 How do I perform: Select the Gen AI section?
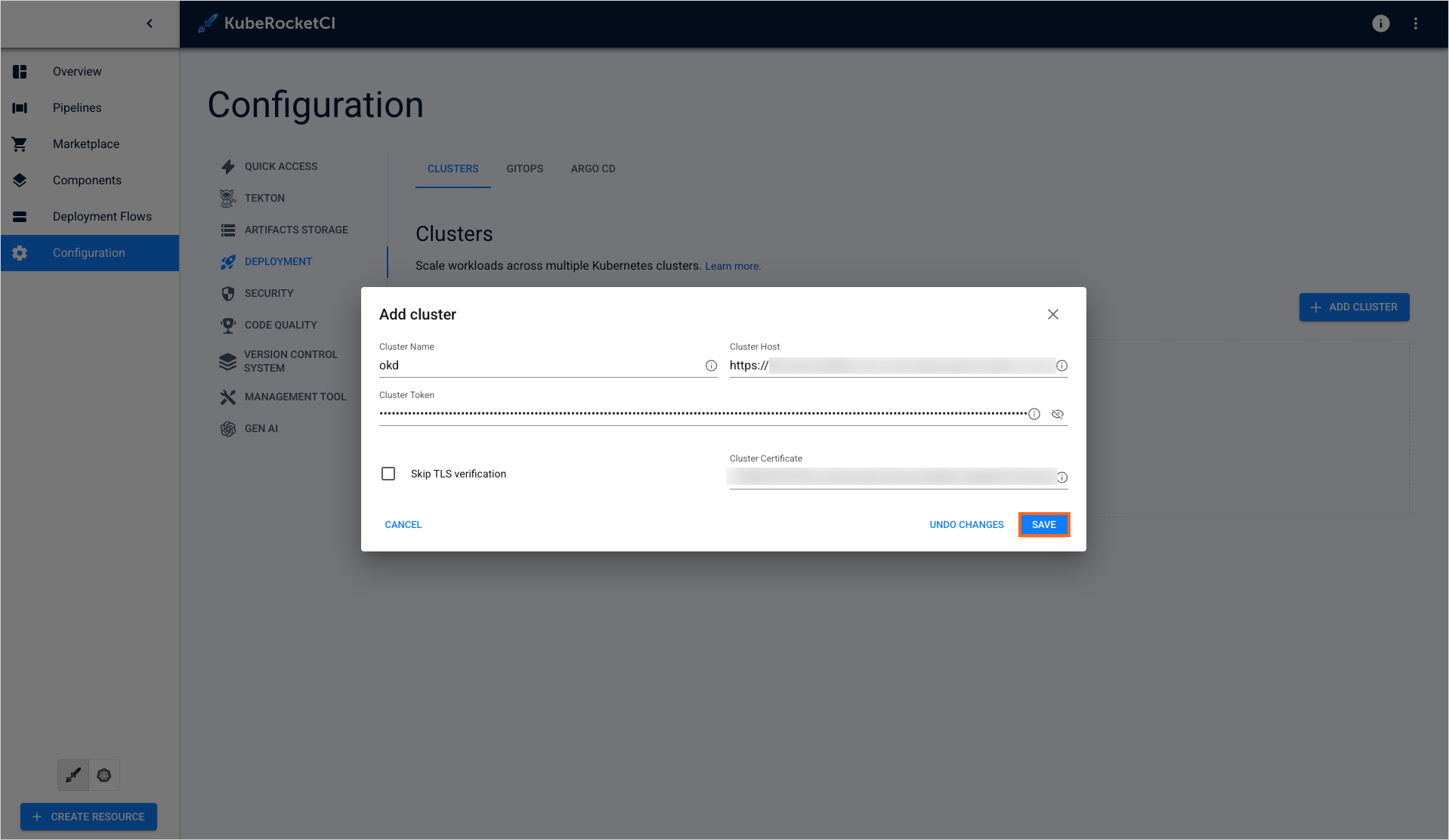coord(261,428)
